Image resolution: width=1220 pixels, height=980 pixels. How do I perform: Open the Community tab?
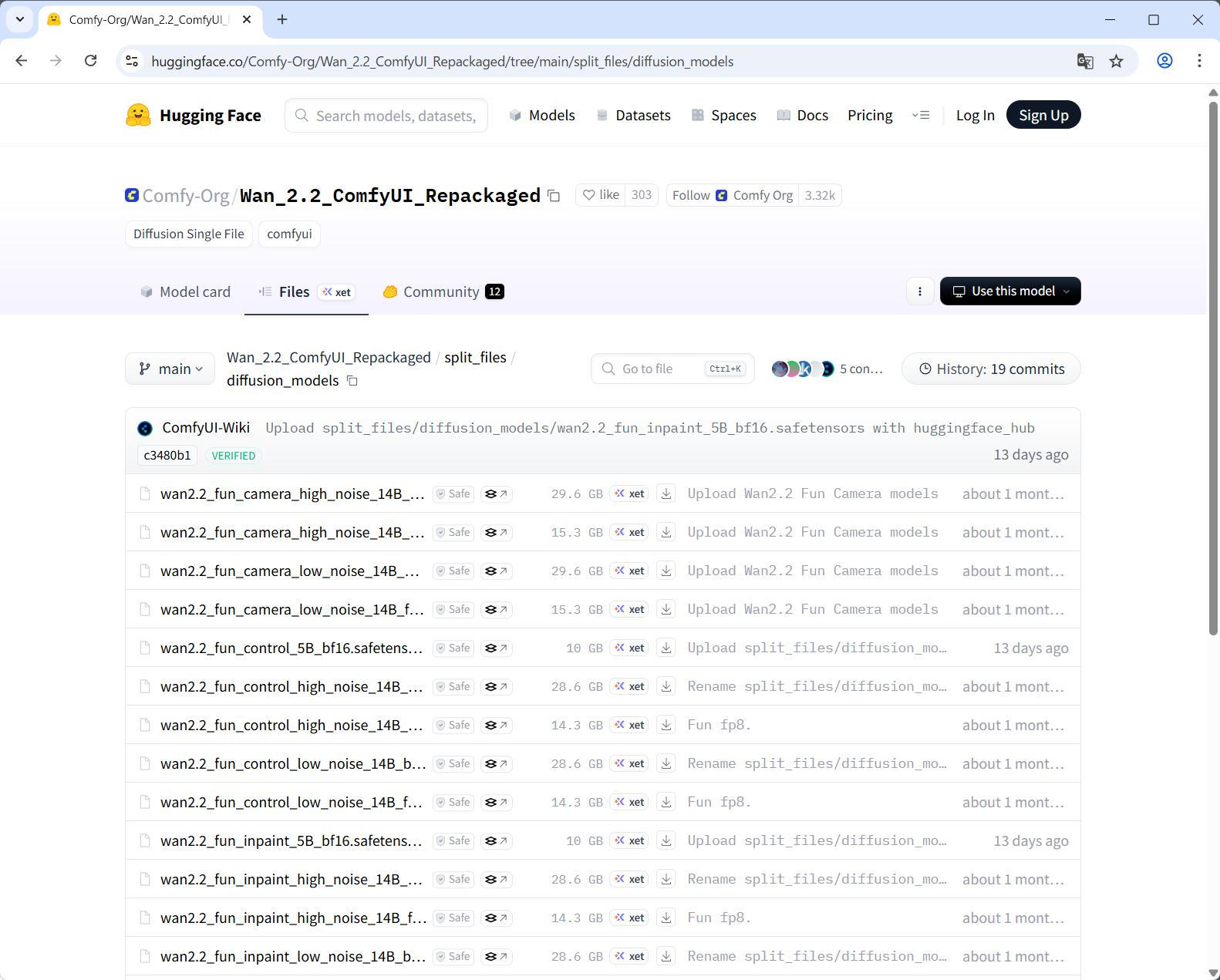(443, 291)
